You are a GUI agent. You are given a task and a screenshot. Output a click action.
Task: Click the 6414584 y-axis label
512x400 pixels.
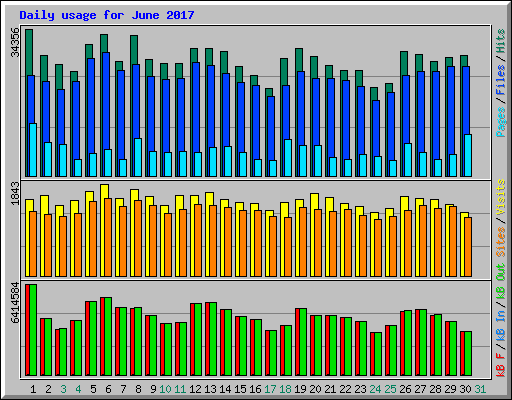coord(15,303)
